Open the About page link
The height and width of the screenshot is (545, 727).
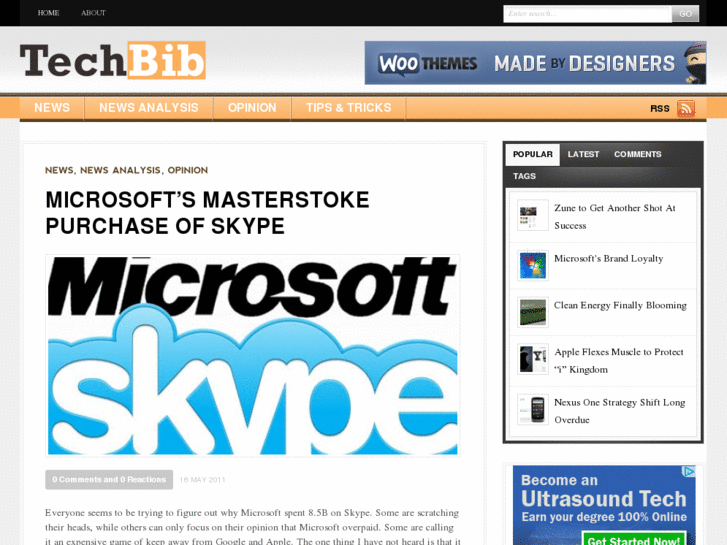click(x=93, y=13)
